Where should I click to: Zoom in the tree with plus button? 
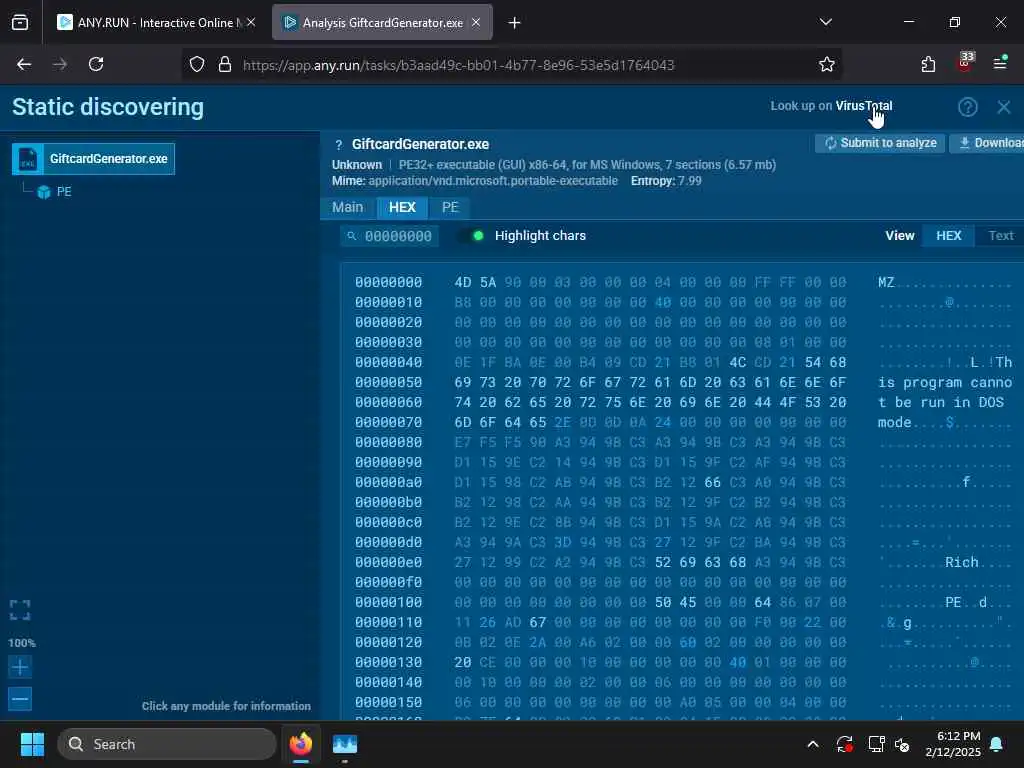20,667
